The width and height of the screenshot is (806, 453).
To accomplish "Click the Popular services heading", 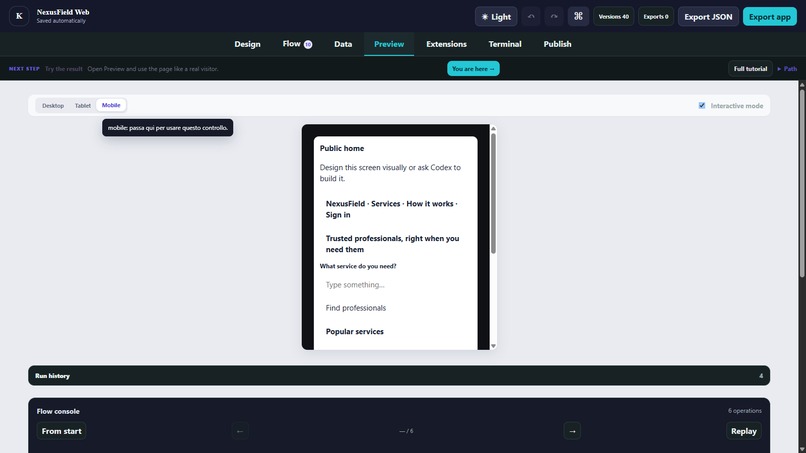I will tap(355, 332).
